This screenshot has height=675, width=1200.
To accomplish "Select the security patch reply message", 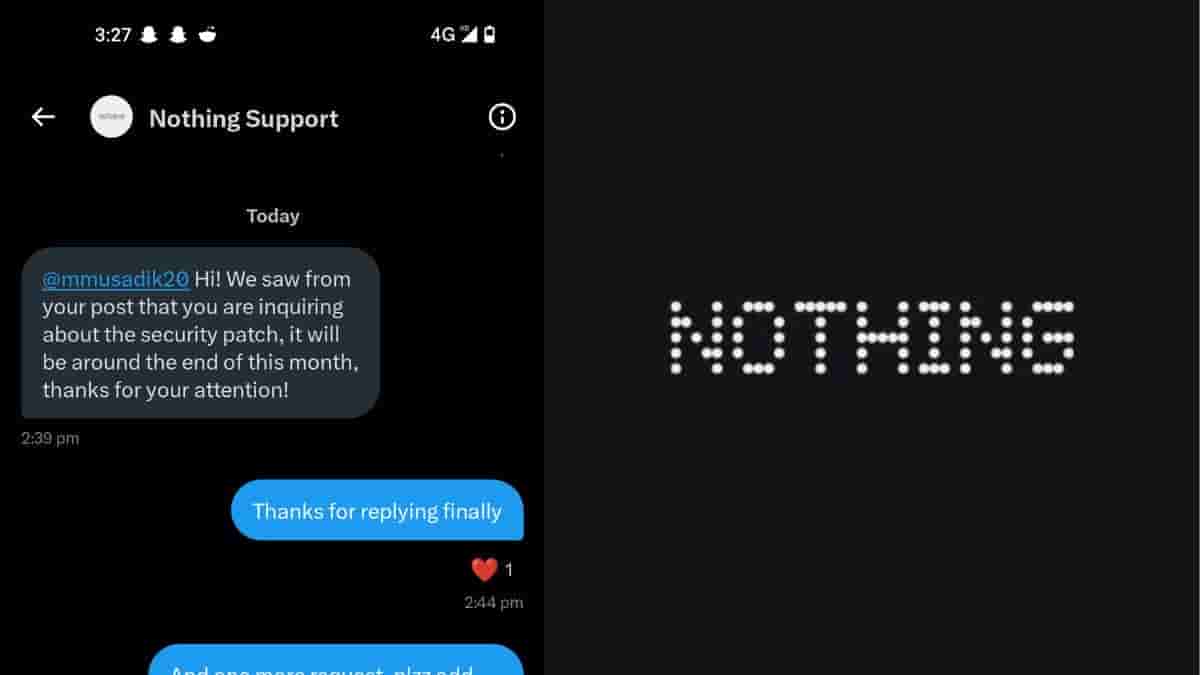I will point(201,333).
